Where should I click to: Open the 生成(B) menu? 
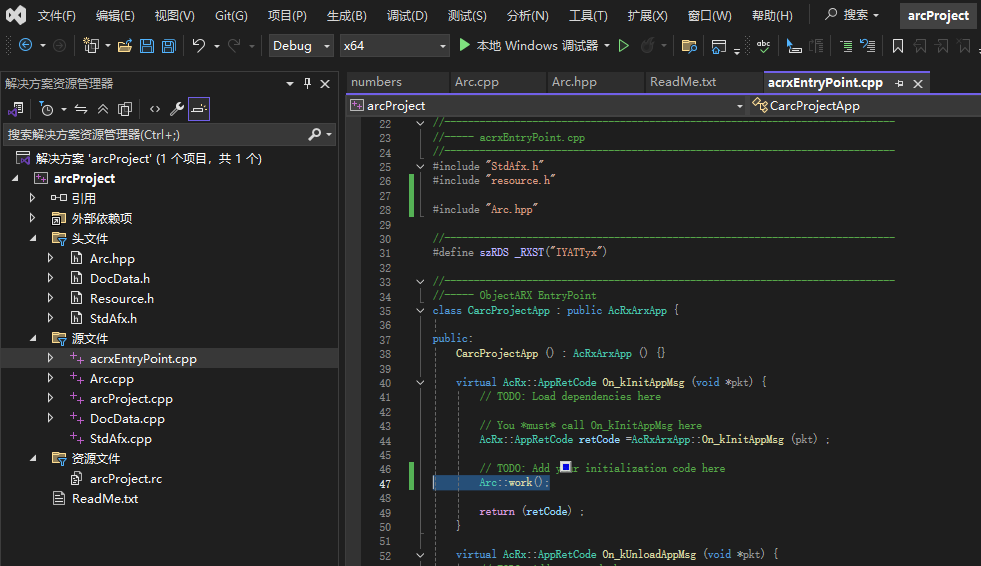pyautogui.click(x=346, y=16)
